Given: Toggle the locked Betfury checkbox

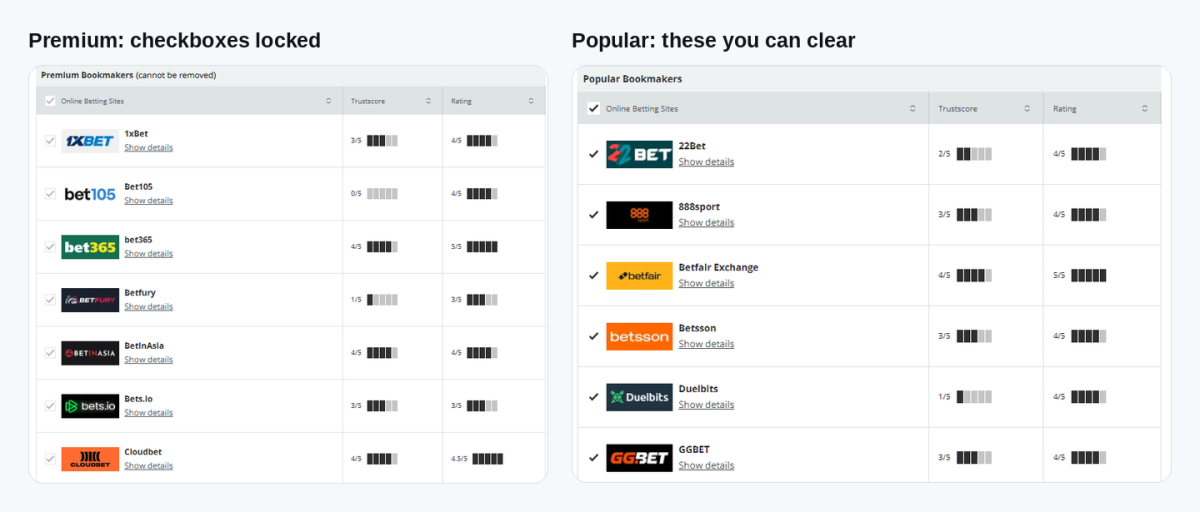Looking at the screenshot, I should tap(50, 300).
